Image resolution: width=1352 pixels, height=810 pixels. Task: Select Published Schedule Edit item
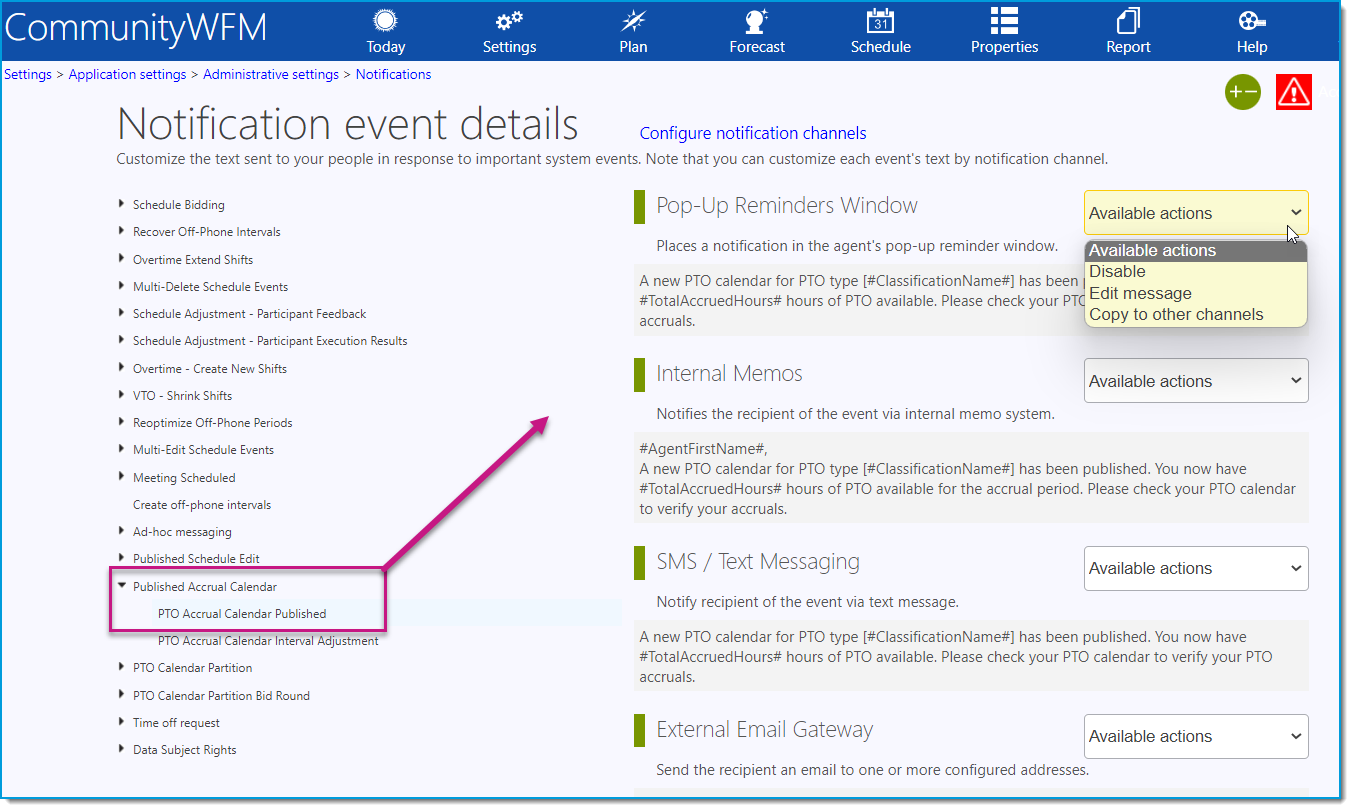196,558
